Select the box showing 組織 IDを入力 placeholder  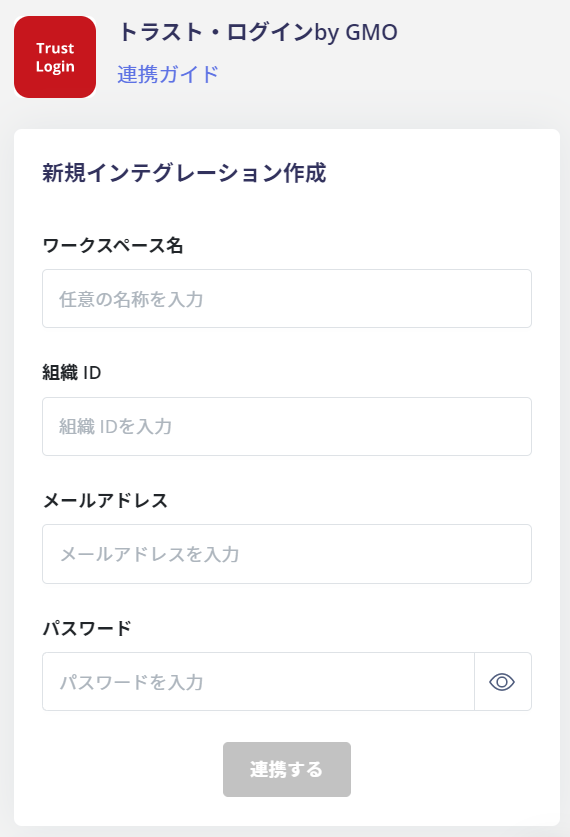[x=287, y=427]
